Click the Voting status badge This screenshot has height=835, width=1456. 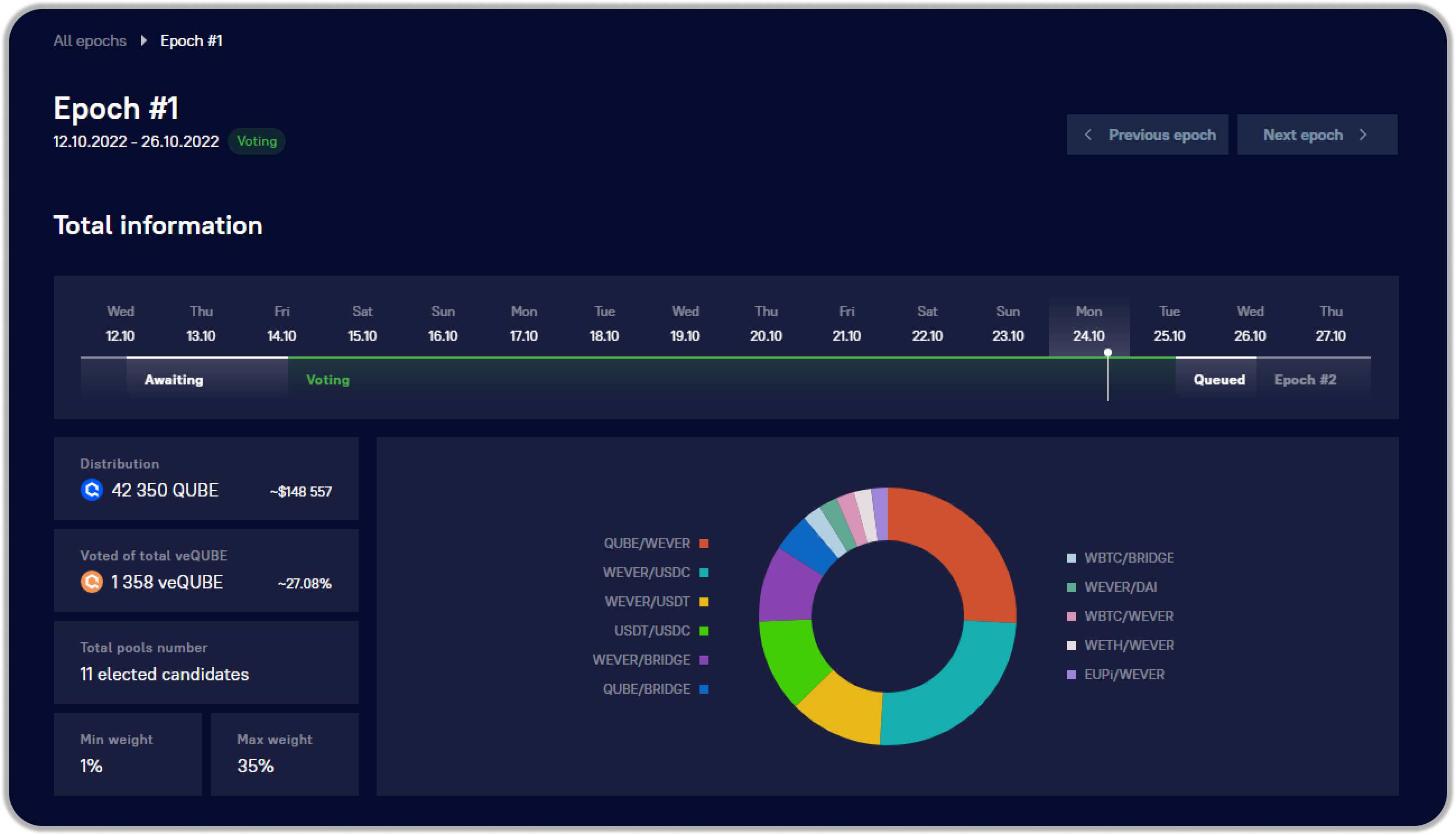[x=256, y=141]
